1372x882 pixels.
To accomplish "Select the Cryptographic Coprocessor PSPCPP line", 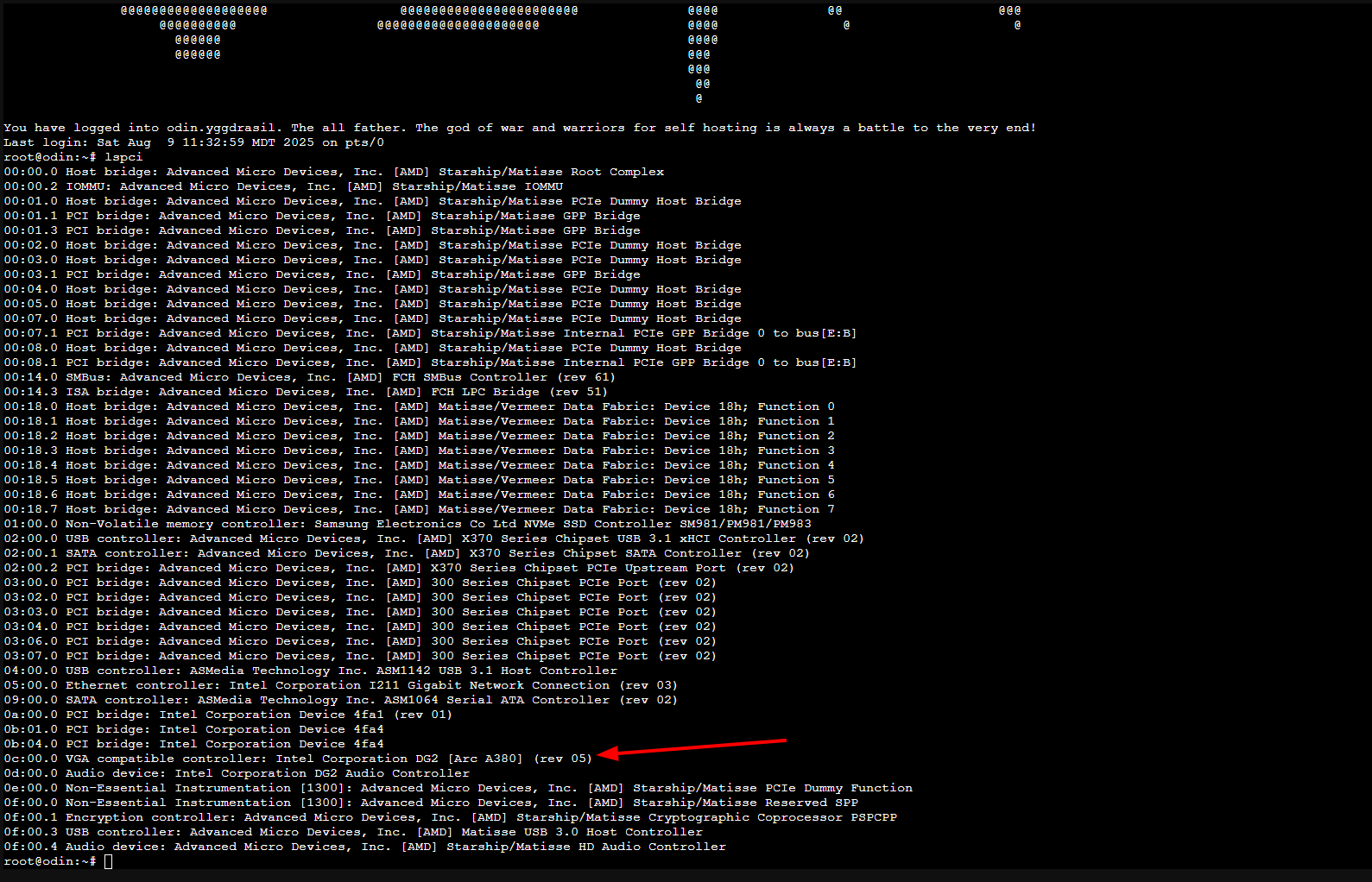I will [450, 817].
